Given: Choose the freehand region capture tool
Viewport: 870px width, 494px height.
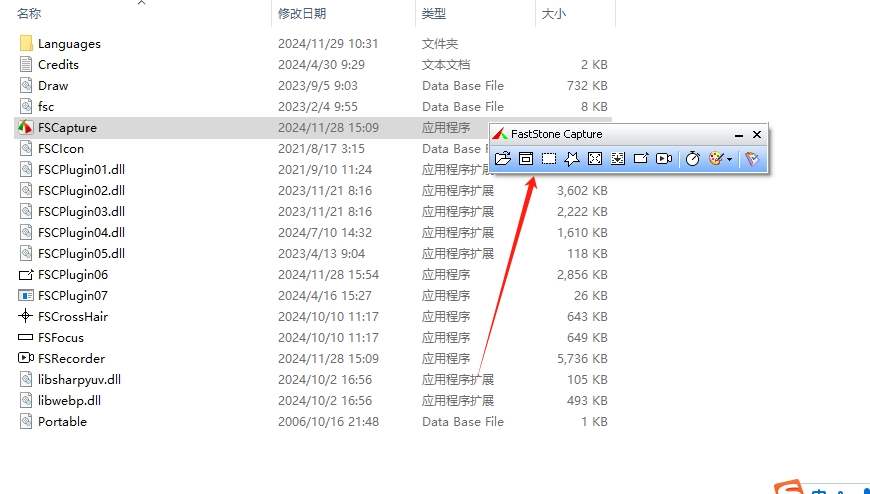Looking at the screenshot, I should (x=571, y=159).
